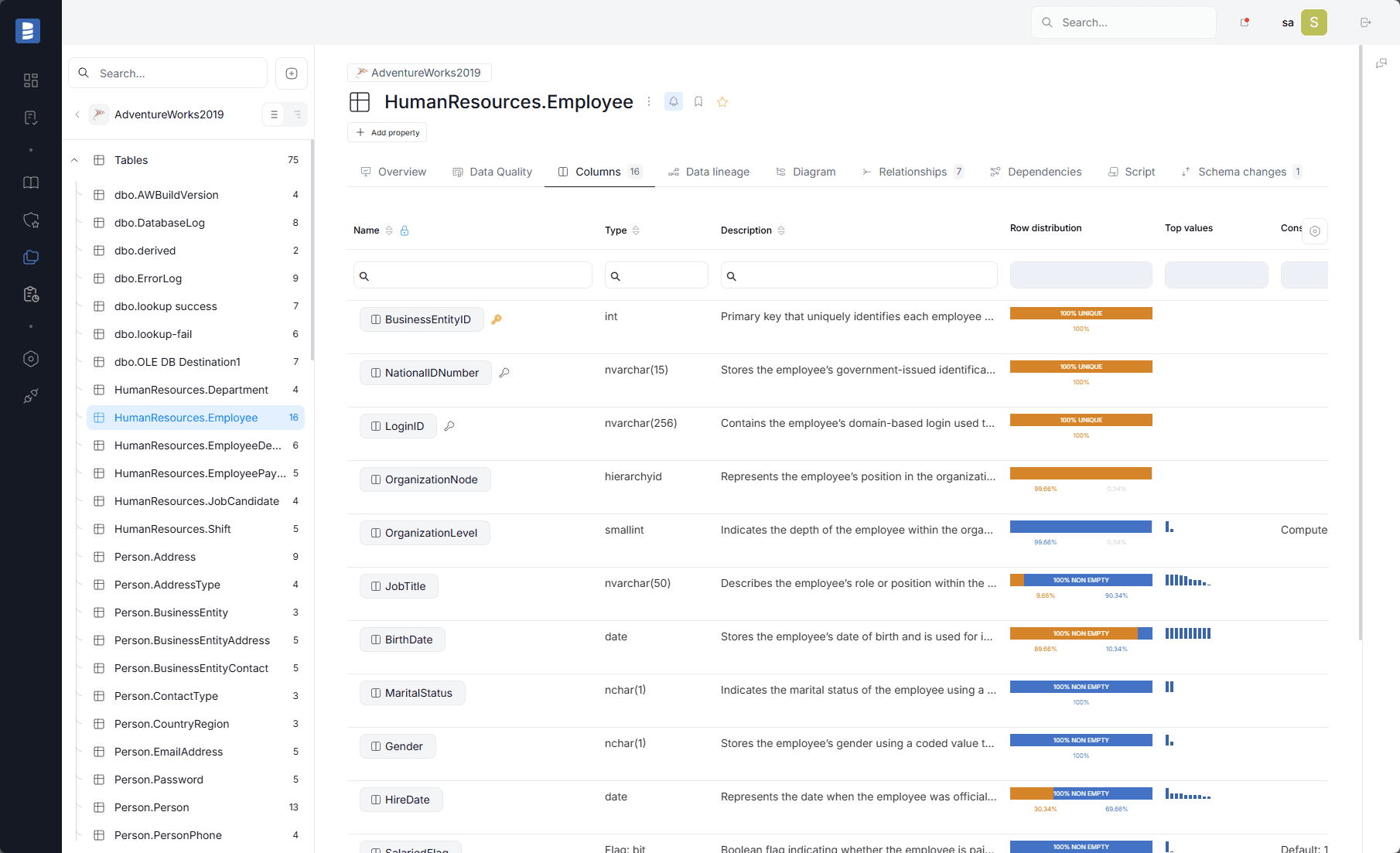Click JobTitle row distribution bar
The width and height of the screenshot is (1400, 853).
pyautogui.click(x=1081, y=580)
